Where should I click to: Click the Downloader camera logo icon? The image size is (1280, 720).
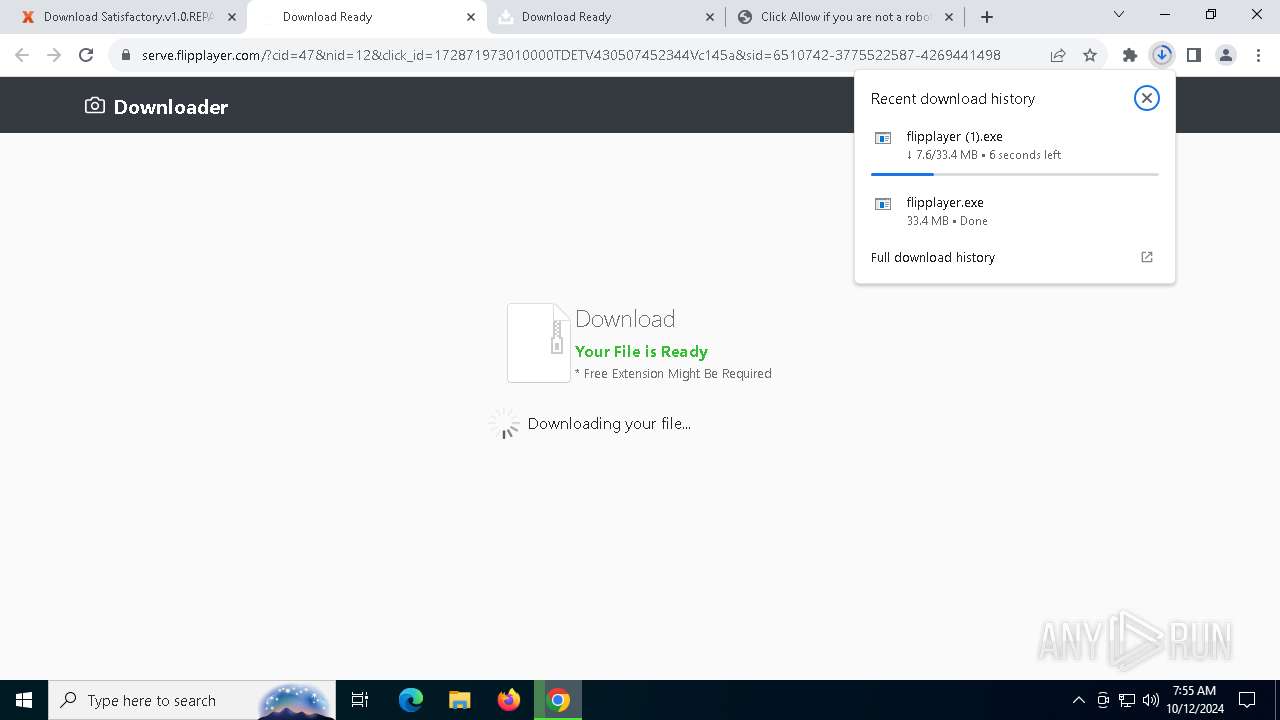coord(95,105)
